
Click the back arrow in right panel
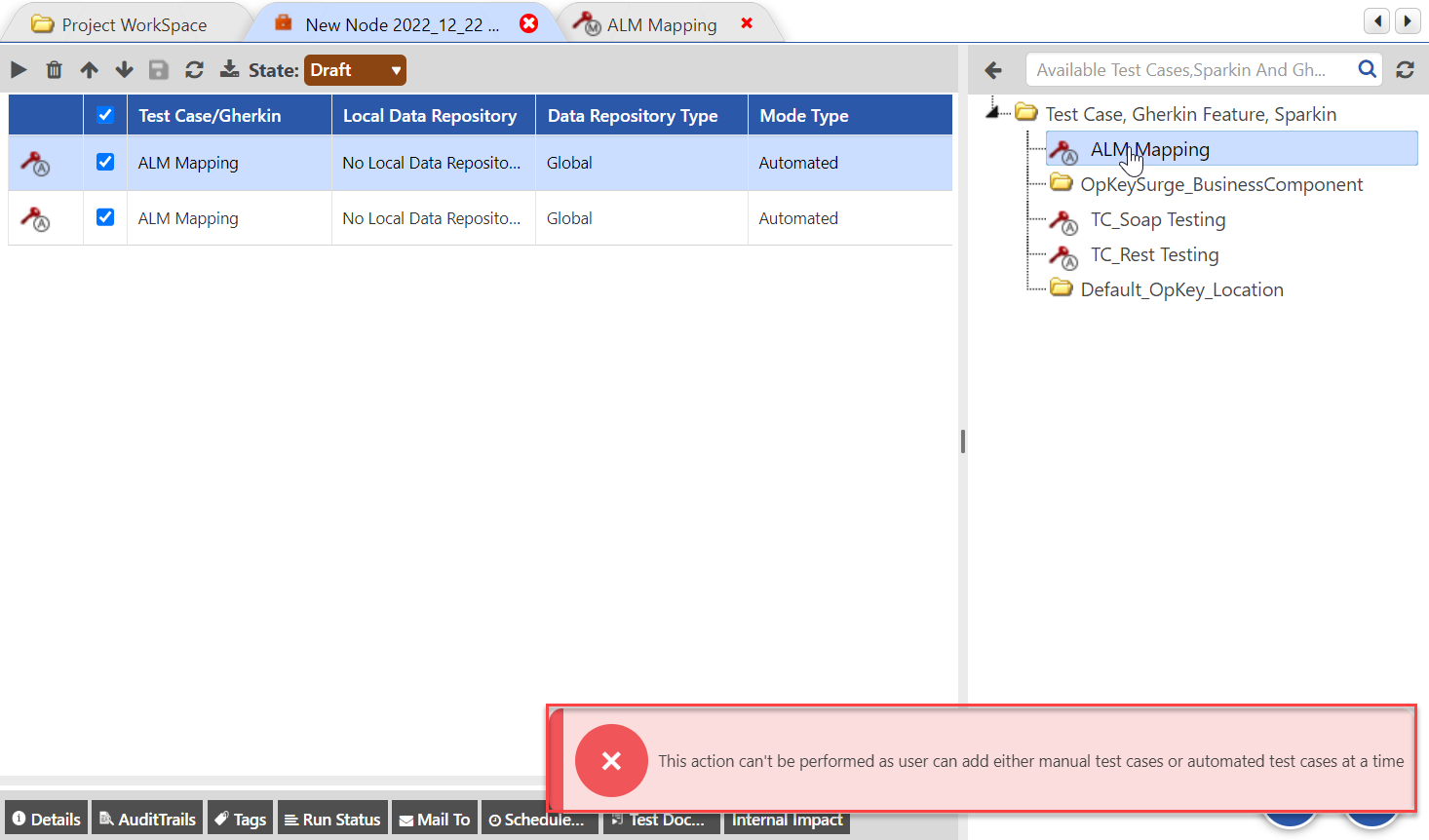click(x=993, y=70)
